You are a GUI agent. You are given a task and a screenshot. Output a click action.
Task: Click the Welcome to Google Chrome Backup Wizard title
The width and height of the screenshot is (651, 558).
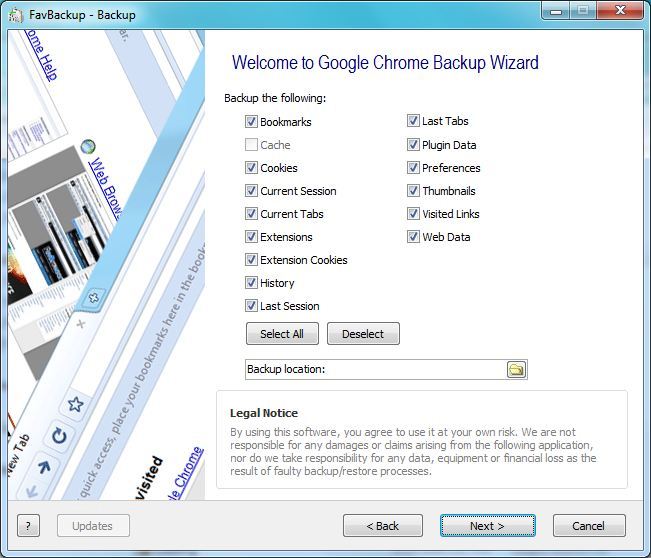[385, 63]
